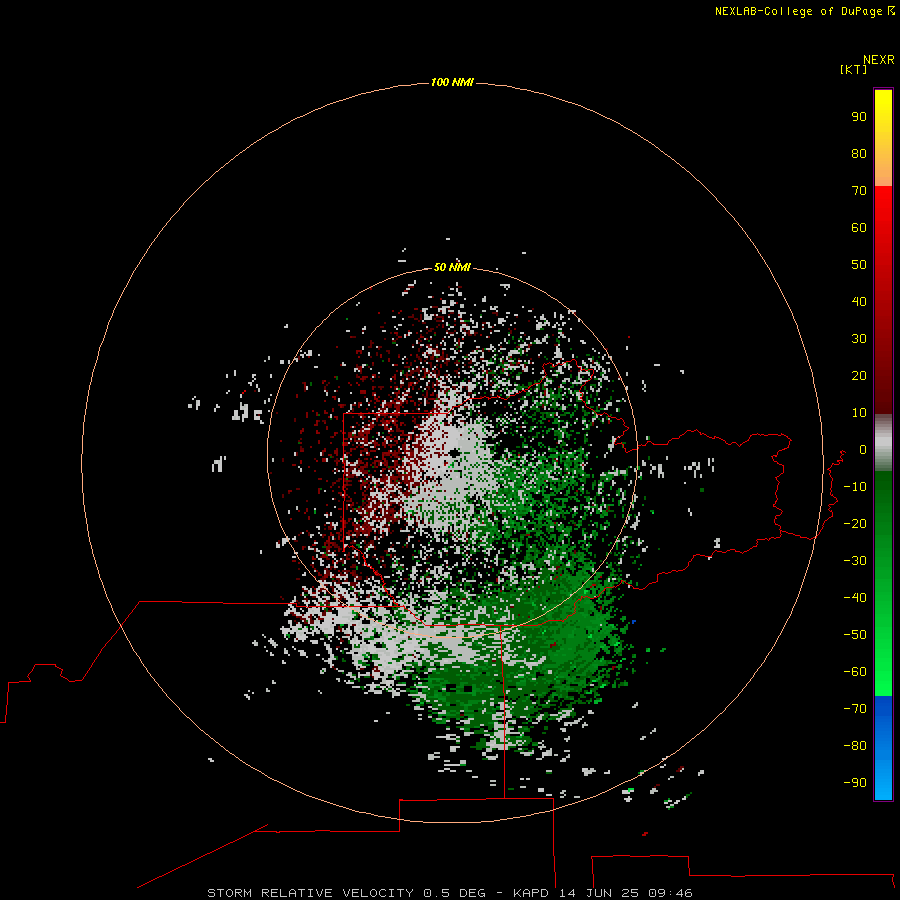
Task: Click the green segment of the color bar
Action: (x=883, y=584)
